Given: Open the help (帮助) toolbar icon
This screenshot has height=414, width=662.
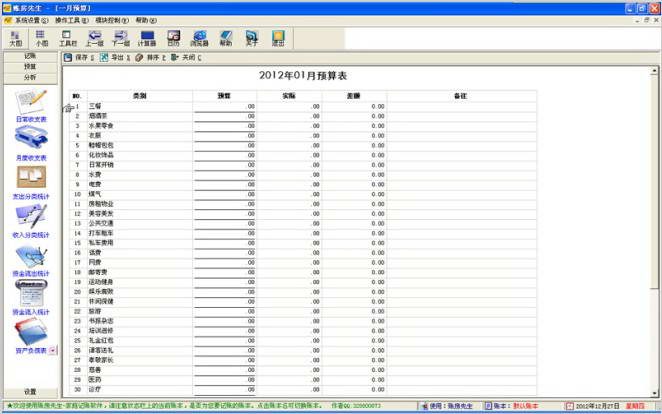Looking at the screenshot, I should click(x=226, y=38).
